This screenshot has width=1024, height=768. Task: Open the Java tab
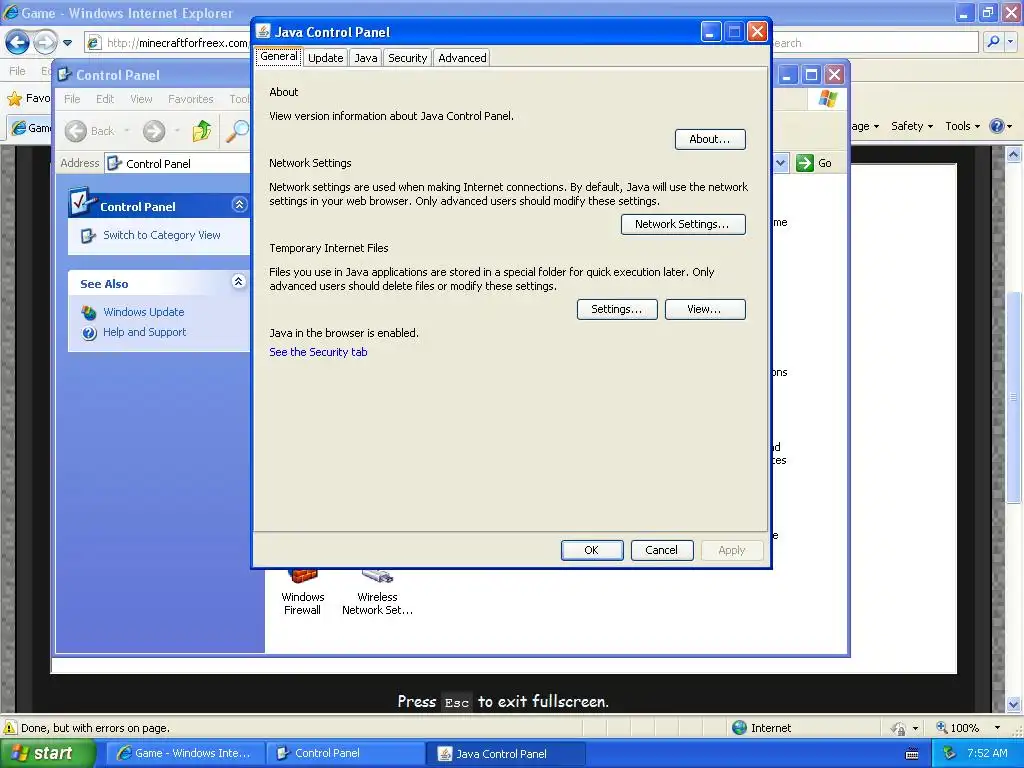(x=366, y=58)
